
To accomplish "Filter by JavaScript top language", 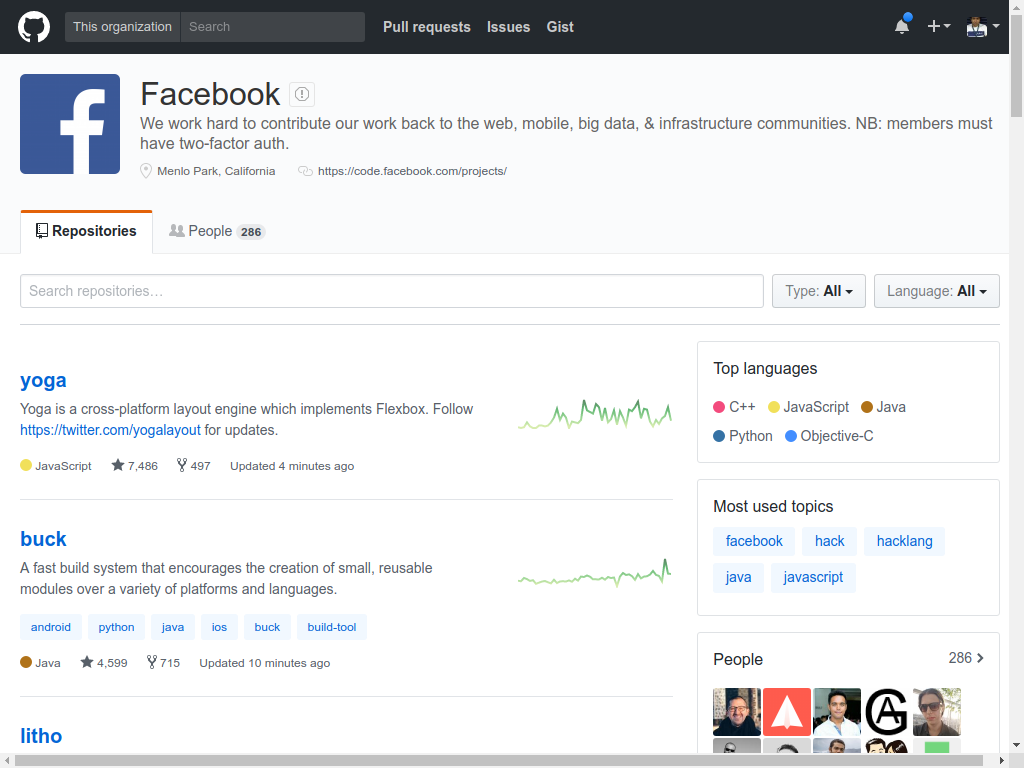I will pyautogui.click(x=808, y=407).
